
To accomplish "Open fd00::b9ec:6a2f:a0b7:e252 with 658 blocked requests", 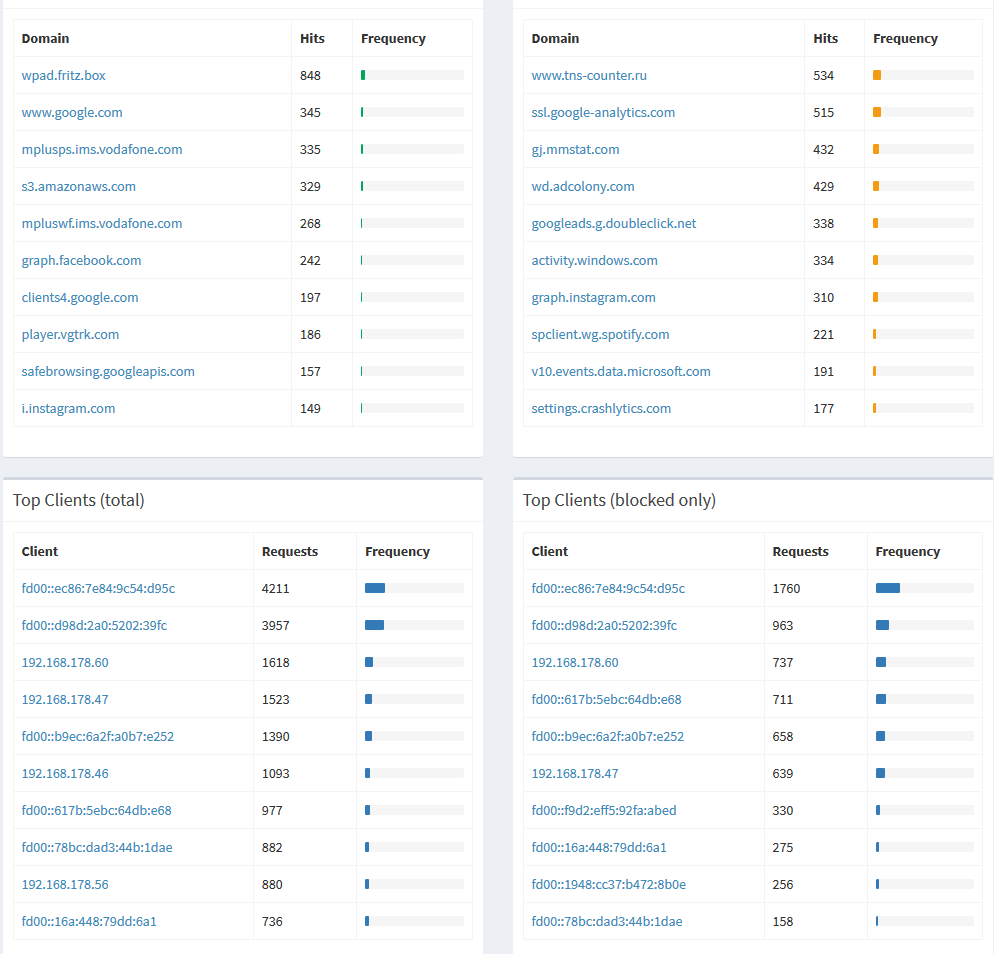I will [607, 737].
